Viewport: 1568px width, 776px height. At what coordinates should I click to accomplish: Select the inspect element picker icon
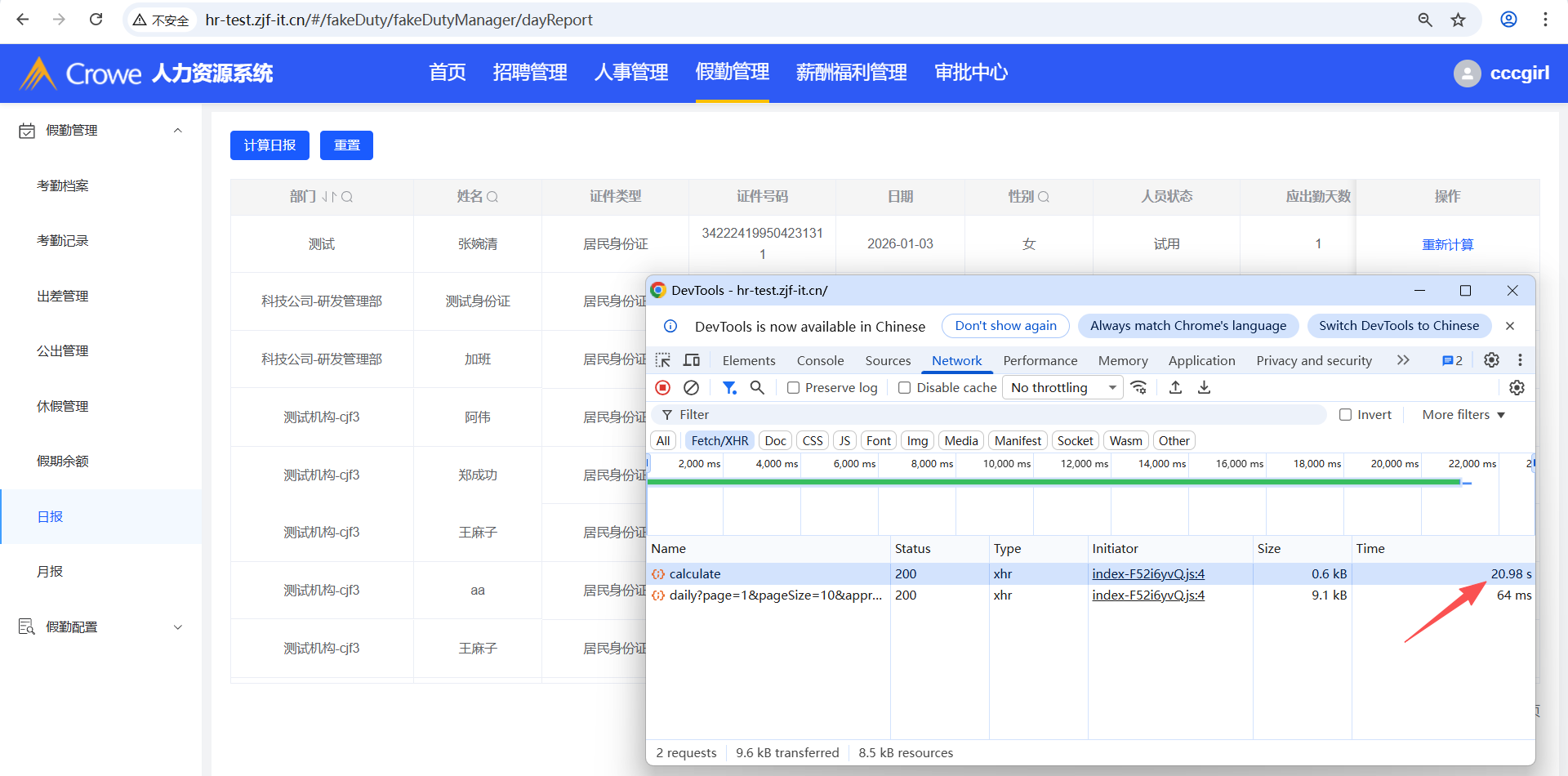coord(663,360)
